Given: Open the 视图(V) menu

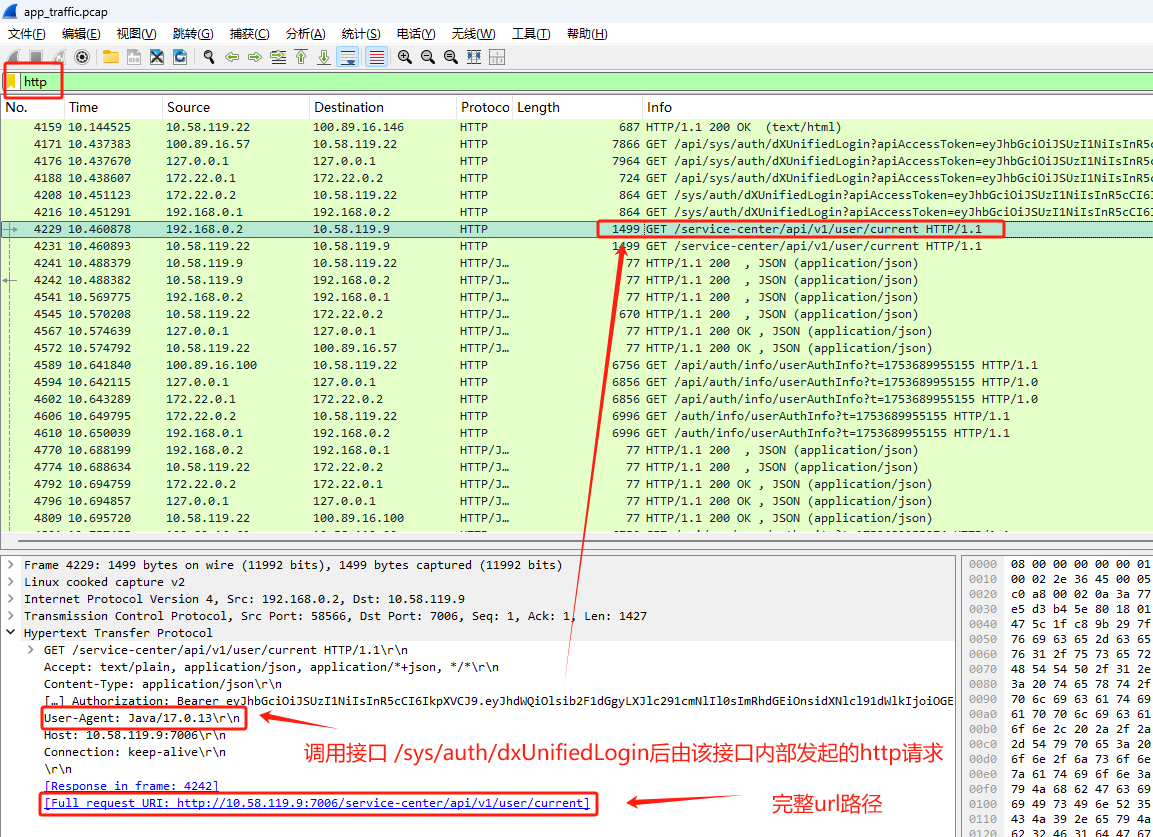Looking at the screenshot, I should pyautogui.click(x=137, y=34).
